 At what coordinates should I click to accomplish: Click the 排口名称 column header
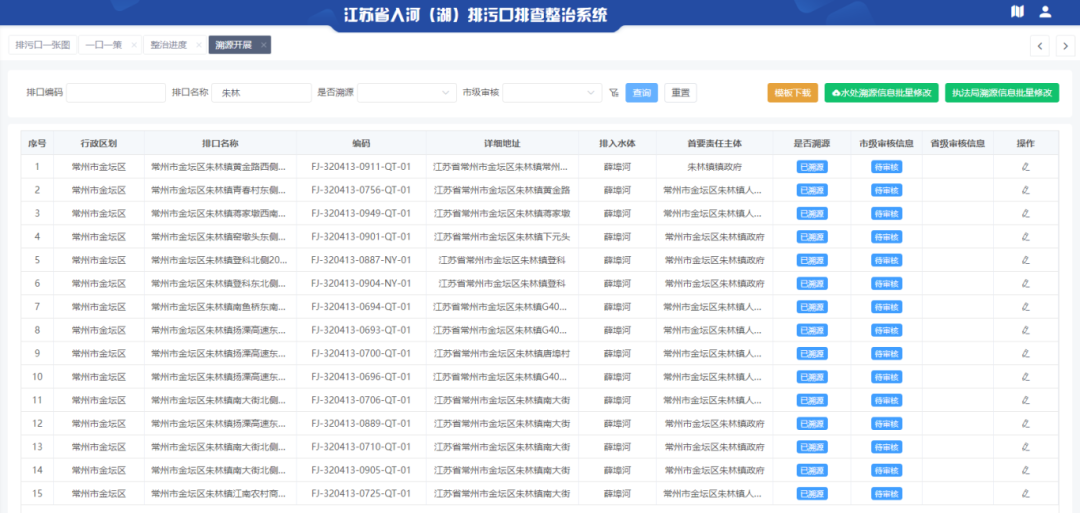point(220,143)
